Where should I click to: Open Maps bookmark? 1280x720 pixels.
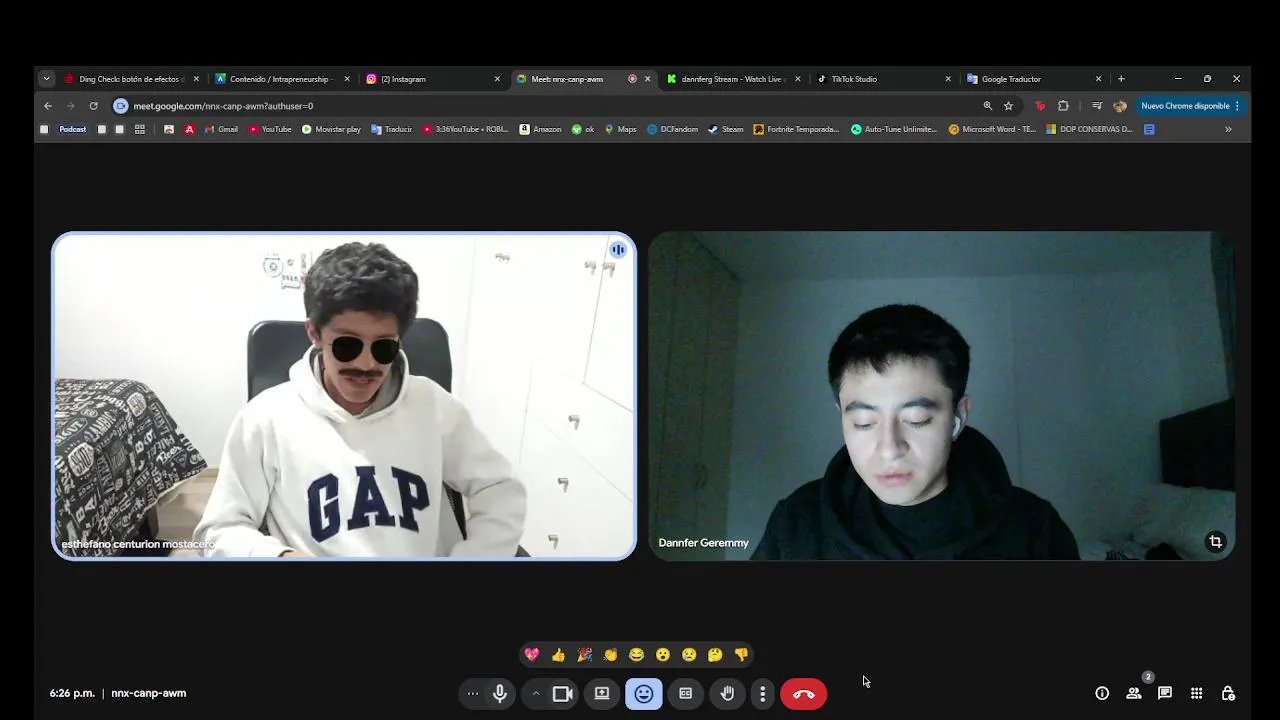(x=620, y=129)
